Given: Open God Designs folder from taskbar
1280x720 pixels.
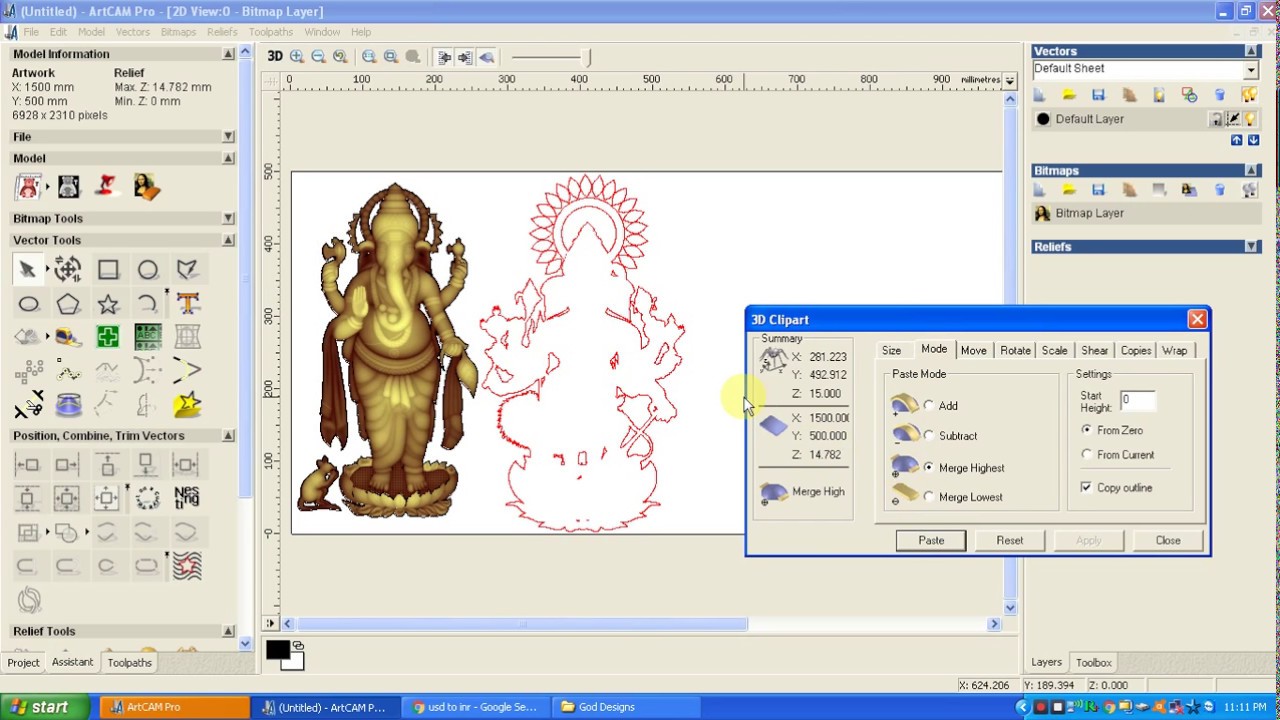Looking at the screenshot, I should click(626, 707).
